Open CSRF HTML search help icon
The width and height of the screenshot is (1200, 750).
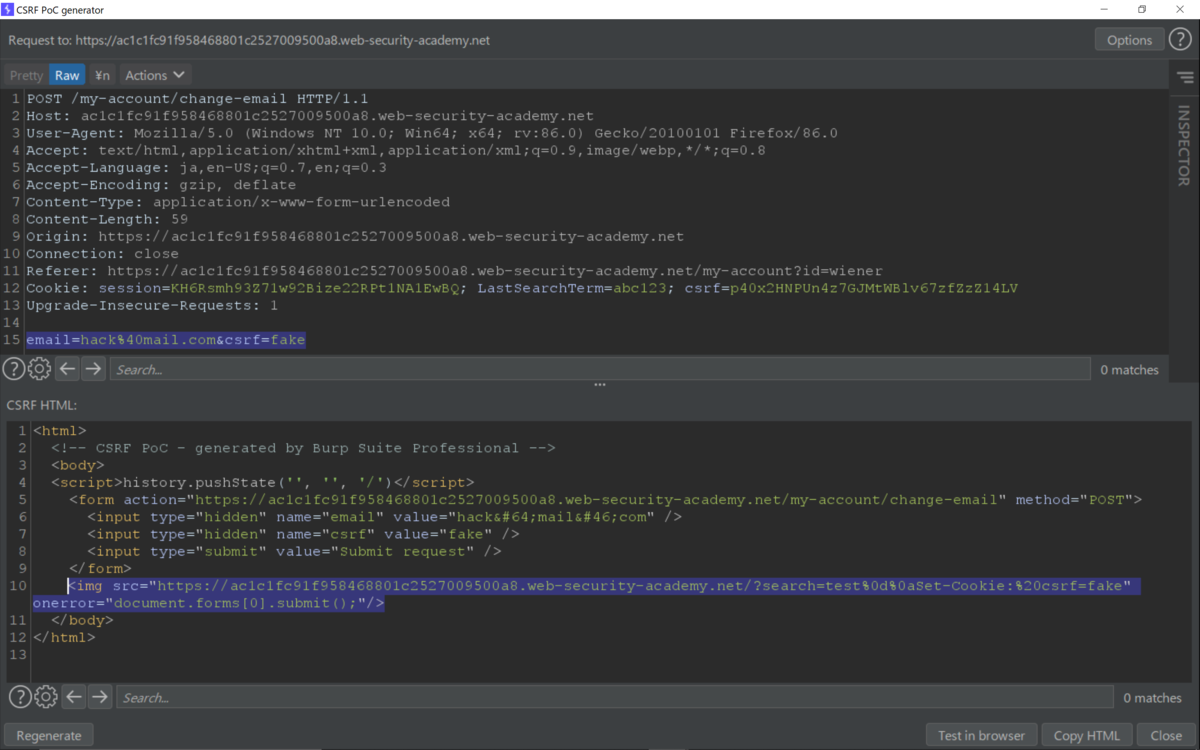pos(20,697)
